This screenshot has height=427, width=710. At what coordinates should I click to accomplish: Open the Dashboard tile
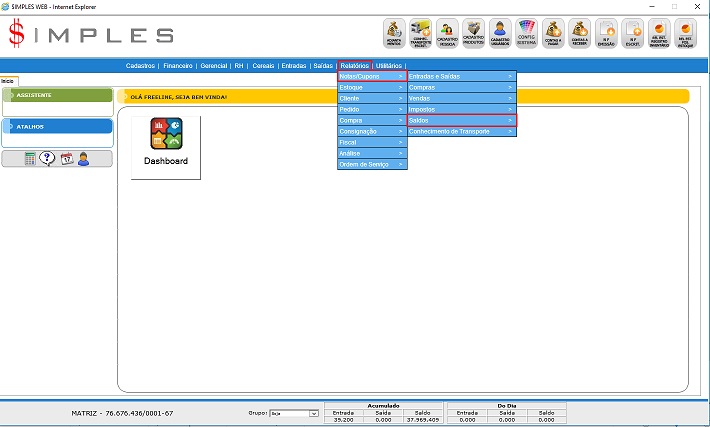(x=166, y=147)
